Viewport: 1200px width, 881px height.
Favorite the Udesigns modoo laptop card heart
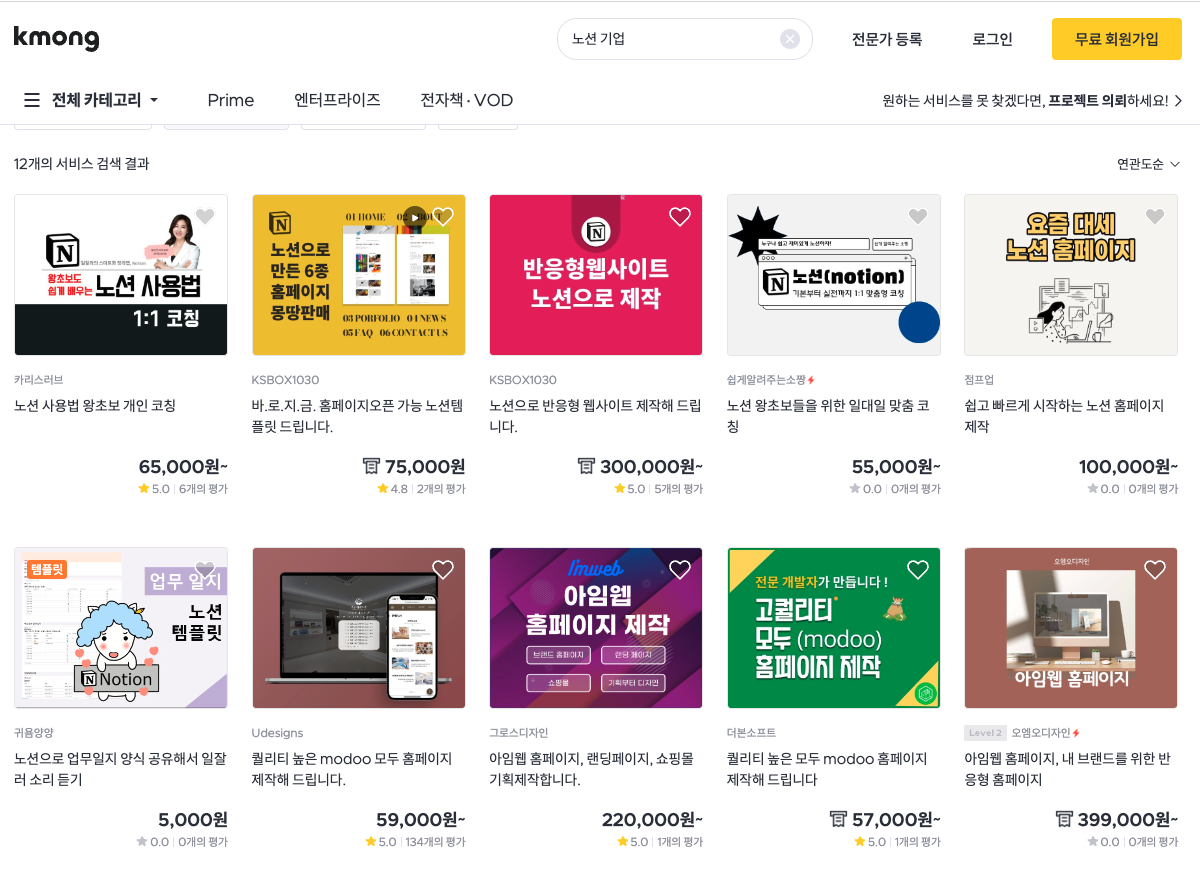pyautogui.click(x=443, y=569)
